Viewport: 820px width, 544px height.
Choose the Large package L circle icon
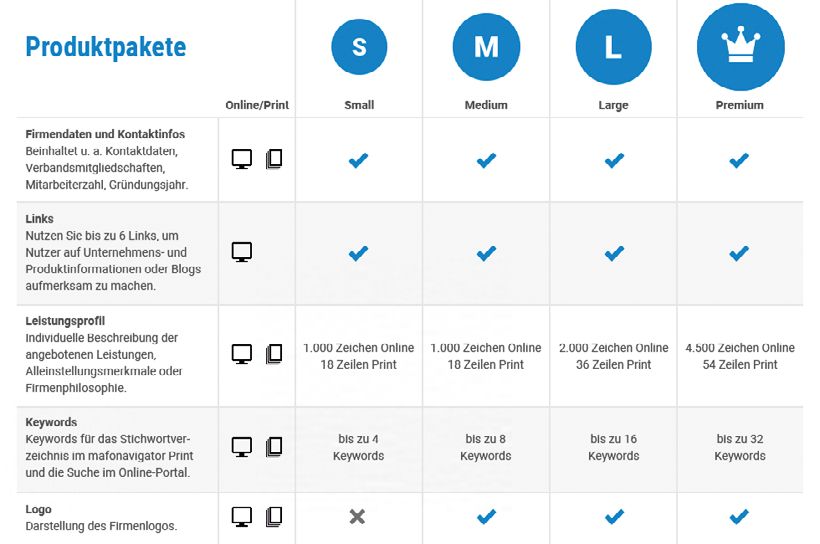coord(613,47)
